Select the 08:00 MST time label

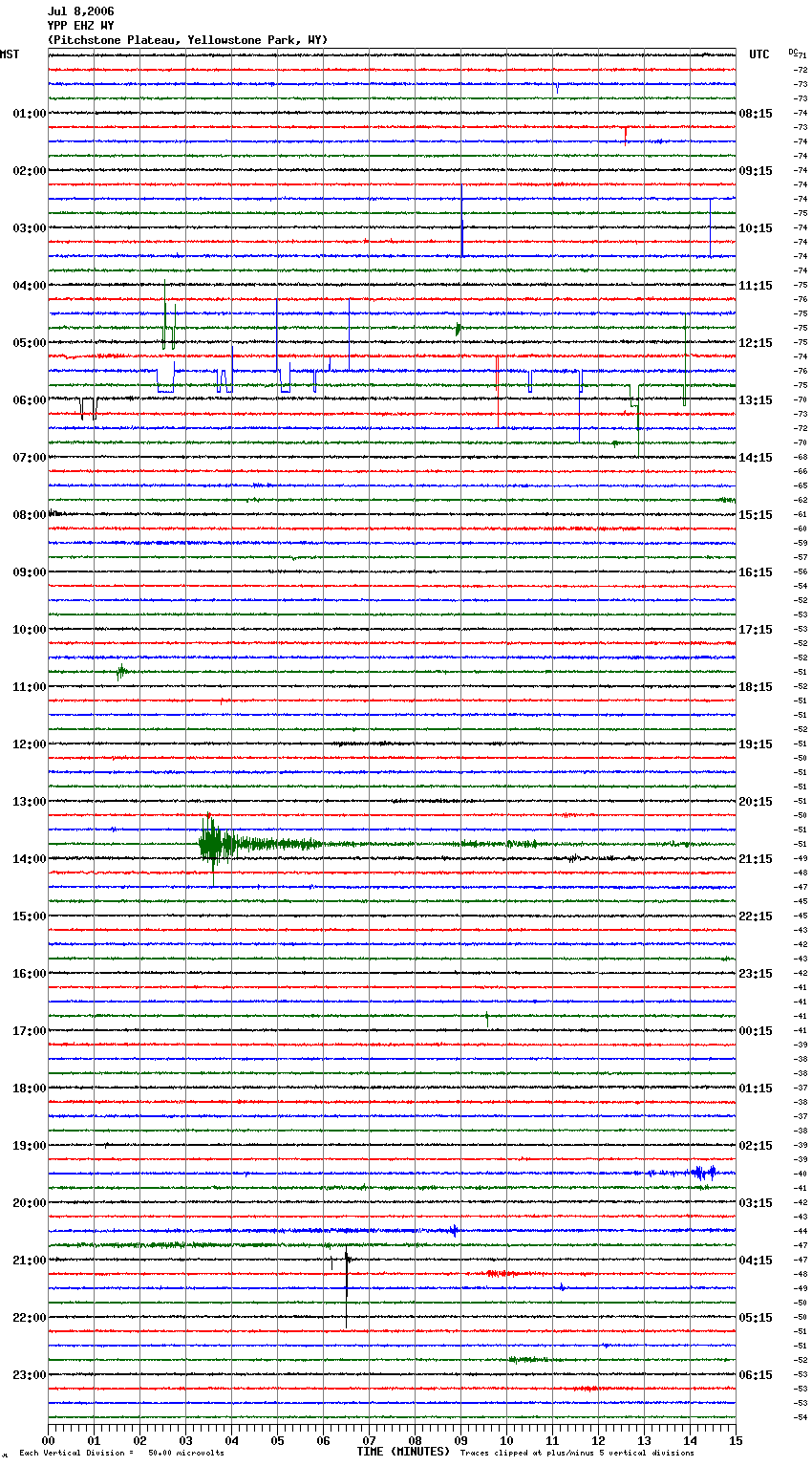coord(30,515)
